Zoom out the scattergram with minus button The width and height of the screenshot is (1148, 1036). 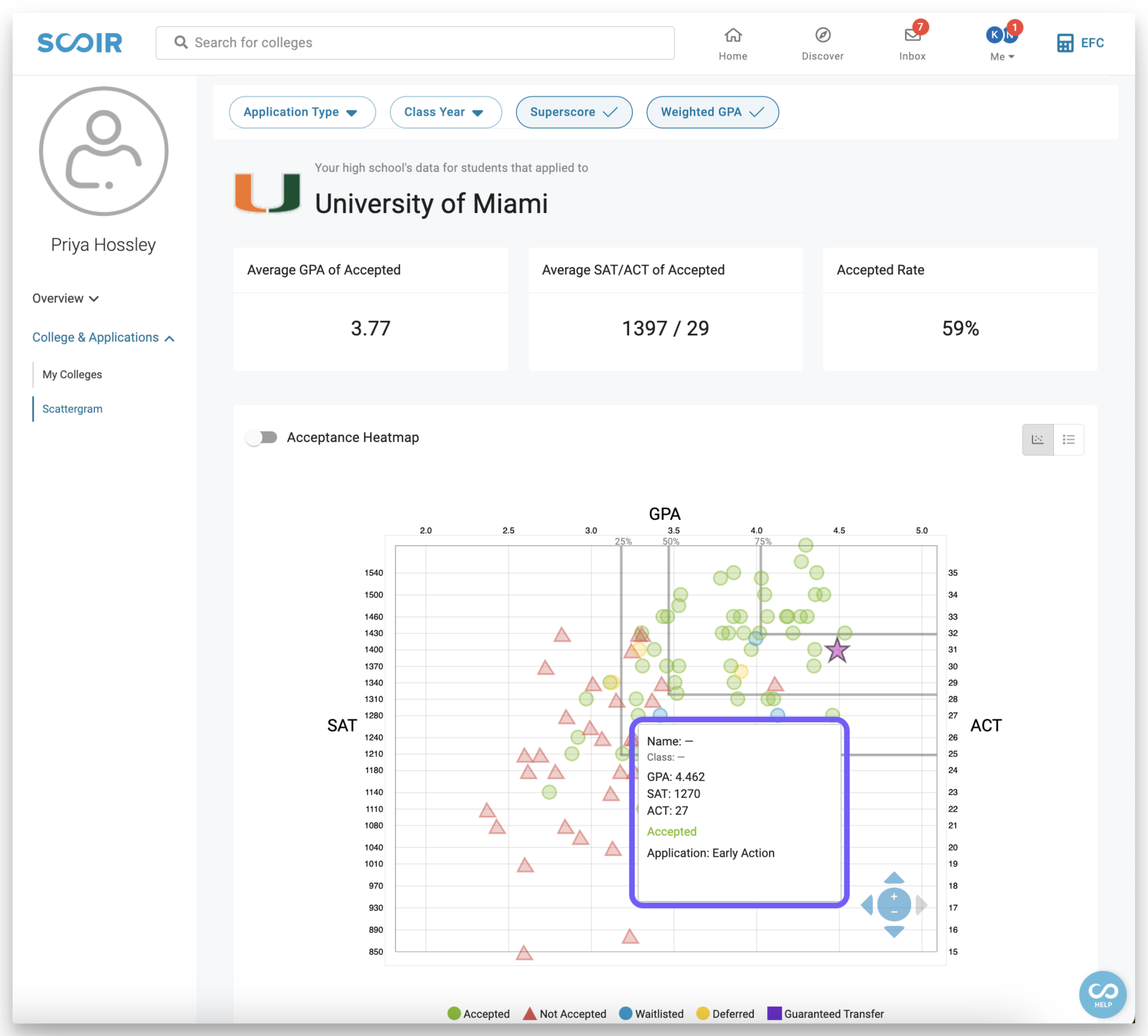pos(894,912)
